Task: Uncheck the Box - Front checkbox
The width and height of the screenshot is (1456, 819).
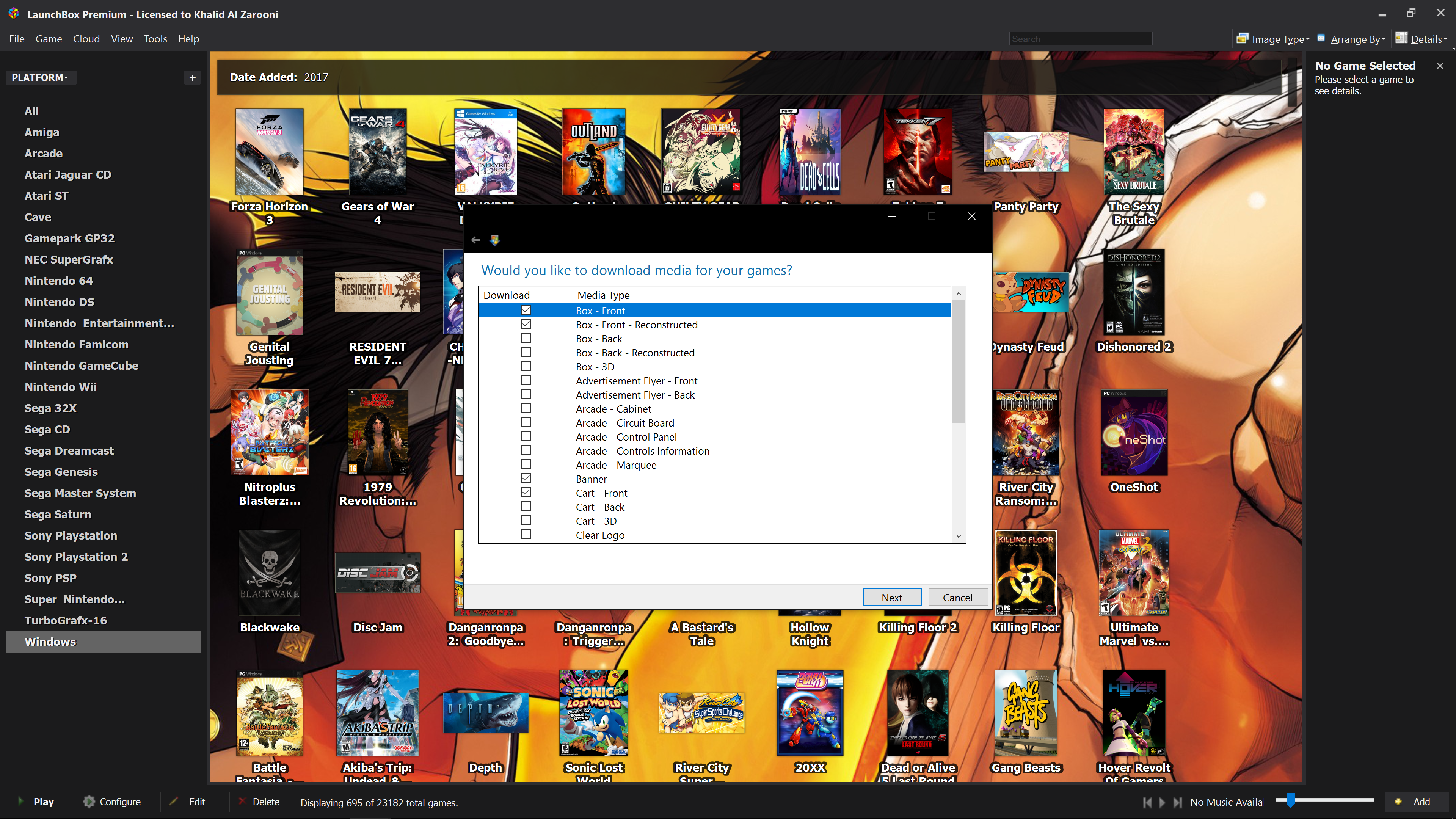Action: pyautogui.click(x=526, y=310)
